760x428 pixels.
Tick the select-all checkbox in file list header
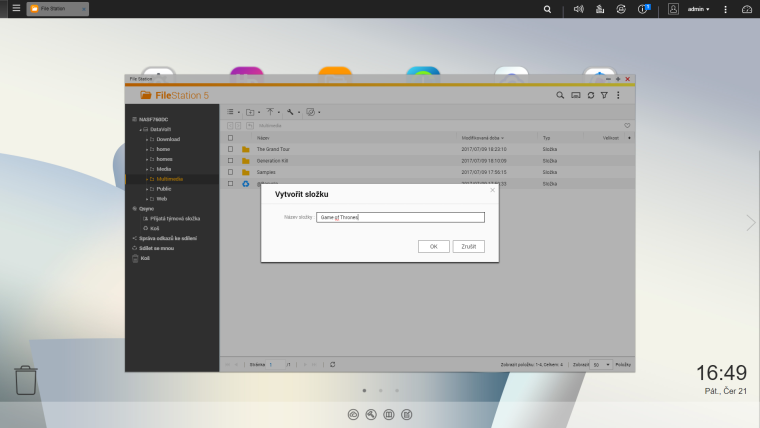pyautogui.click(x=231, y=138)
